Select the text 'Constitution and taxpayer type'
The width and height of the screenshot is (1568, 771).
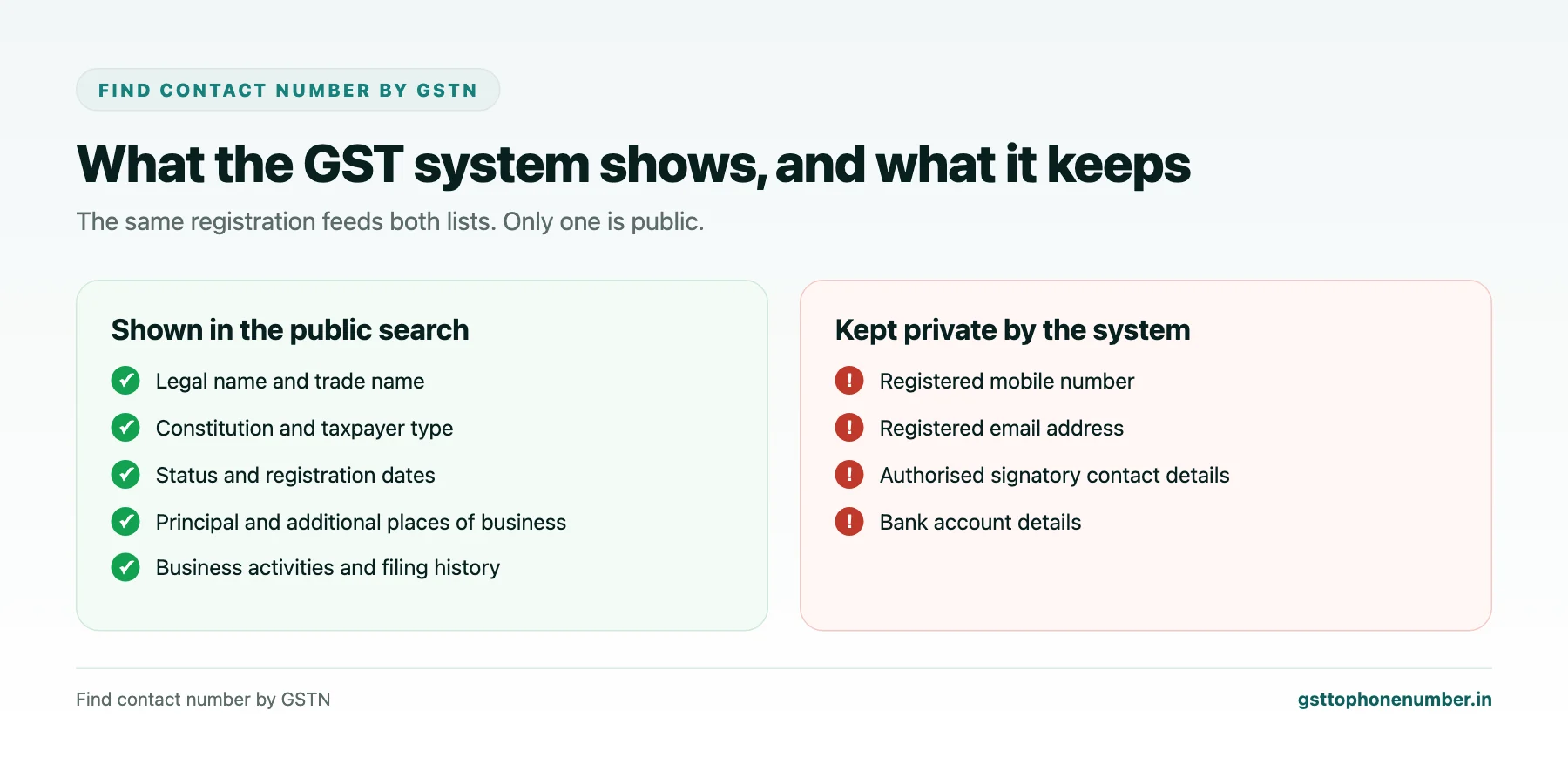click(304, 429)
